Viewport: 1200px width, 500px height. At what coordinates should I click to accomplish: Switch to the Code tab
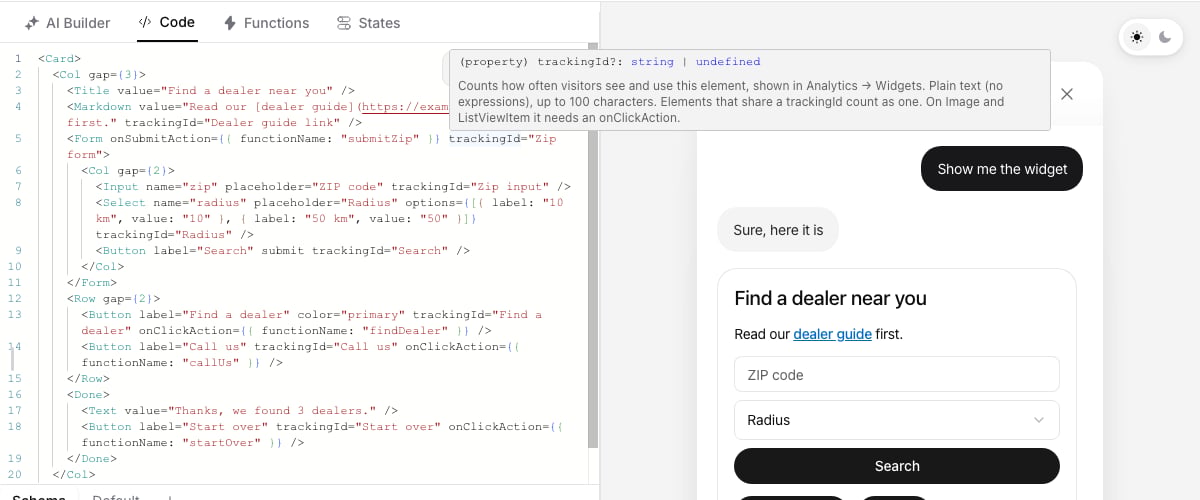point(166,22)
